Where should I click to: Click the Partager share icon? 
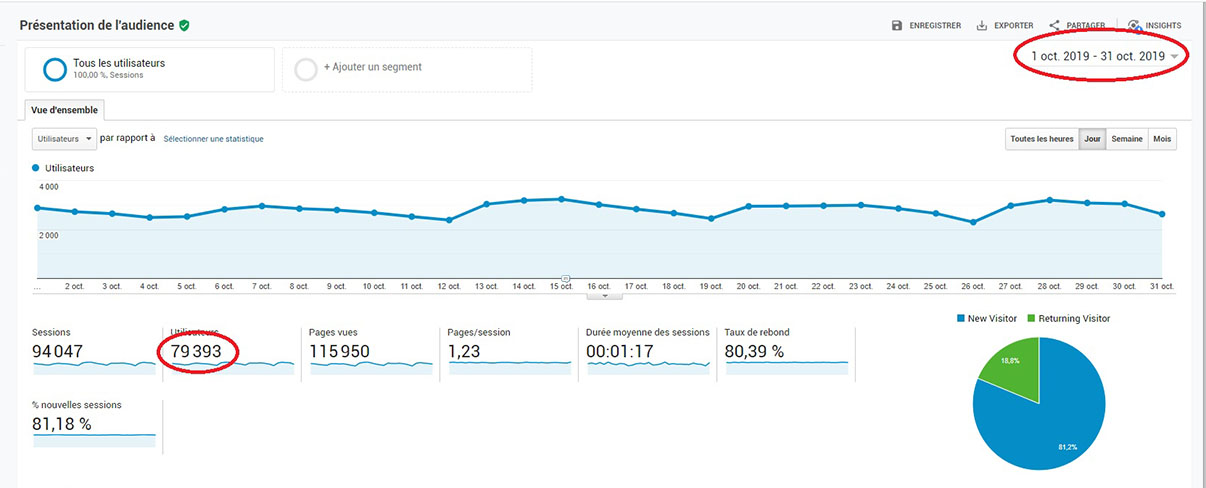tap(1054, 25)
